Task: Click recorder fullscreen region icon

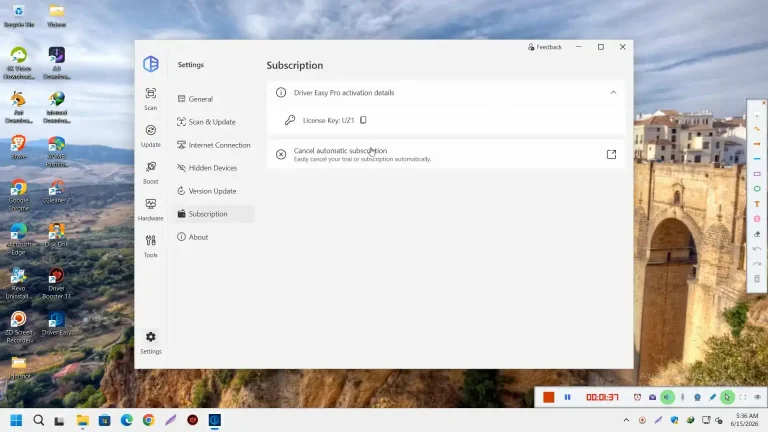Action: [743, 397]
